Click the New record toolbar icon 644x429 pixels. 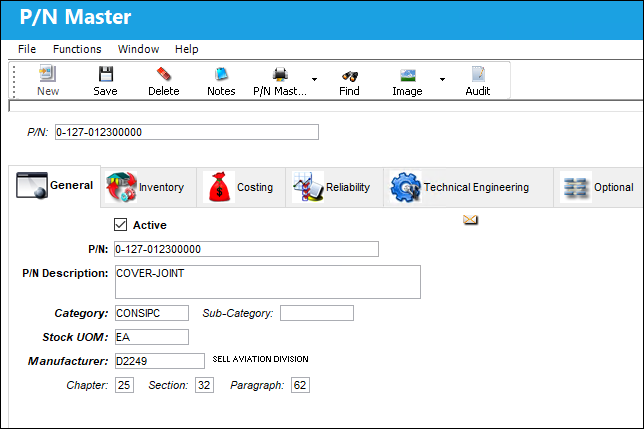point(48,74)
